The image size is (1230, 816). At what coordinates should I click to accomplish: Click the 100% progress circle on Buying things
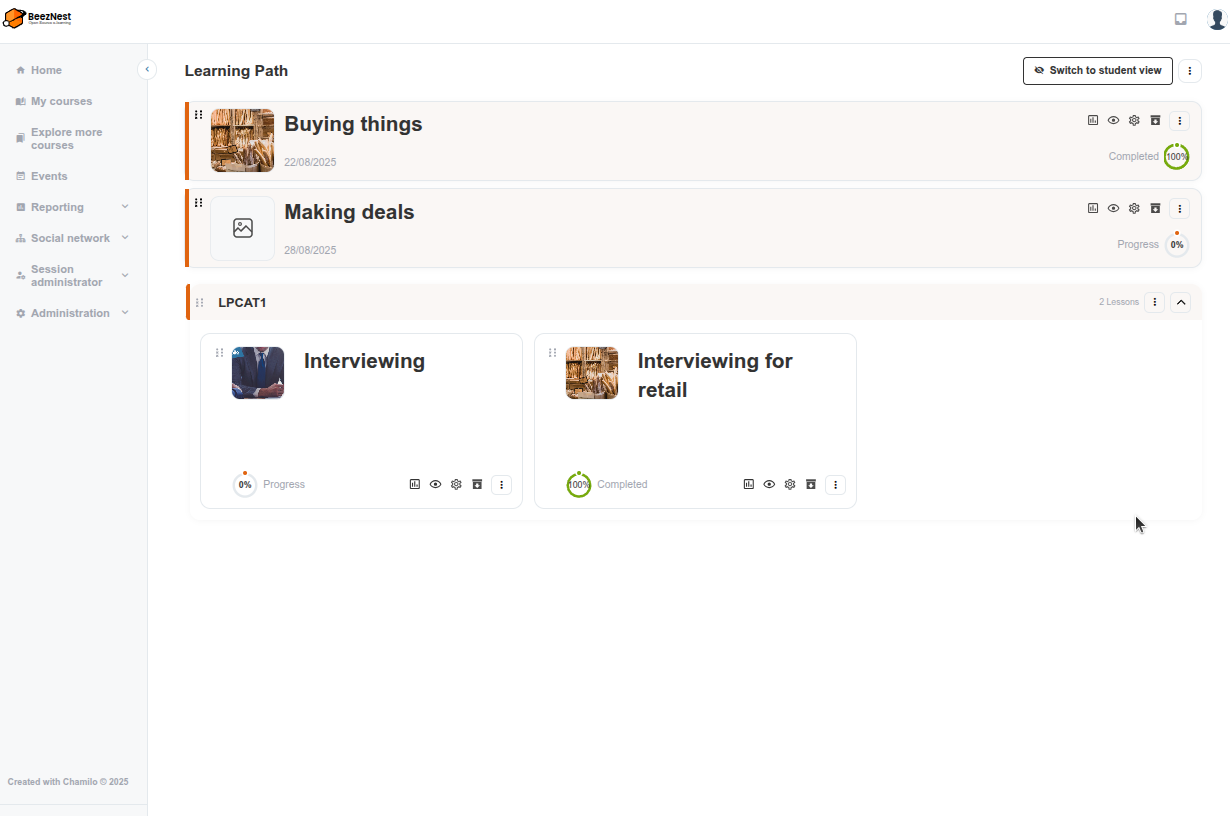tap(1176, 156)
